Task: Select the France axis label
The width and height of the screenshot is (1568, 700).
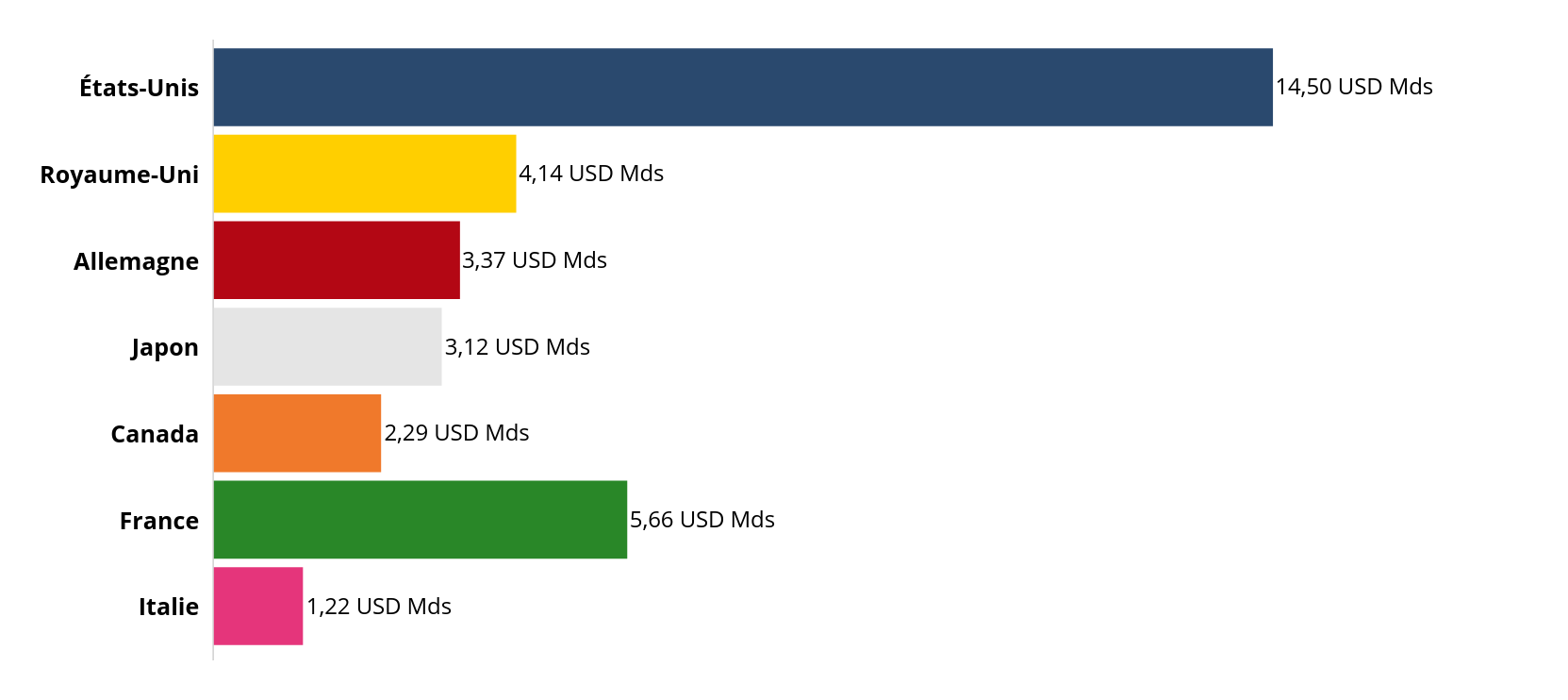Action: tap(159, 521)
